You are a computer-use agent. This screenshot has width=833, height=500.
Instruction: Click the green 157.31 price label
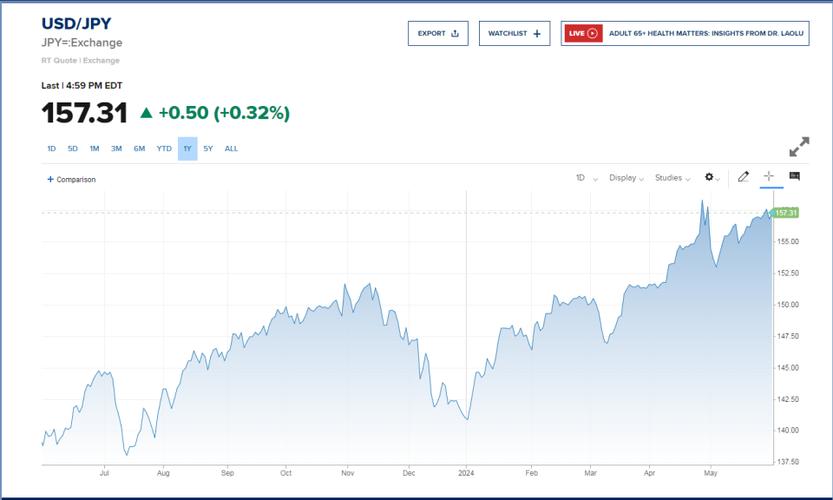[786, 213]
